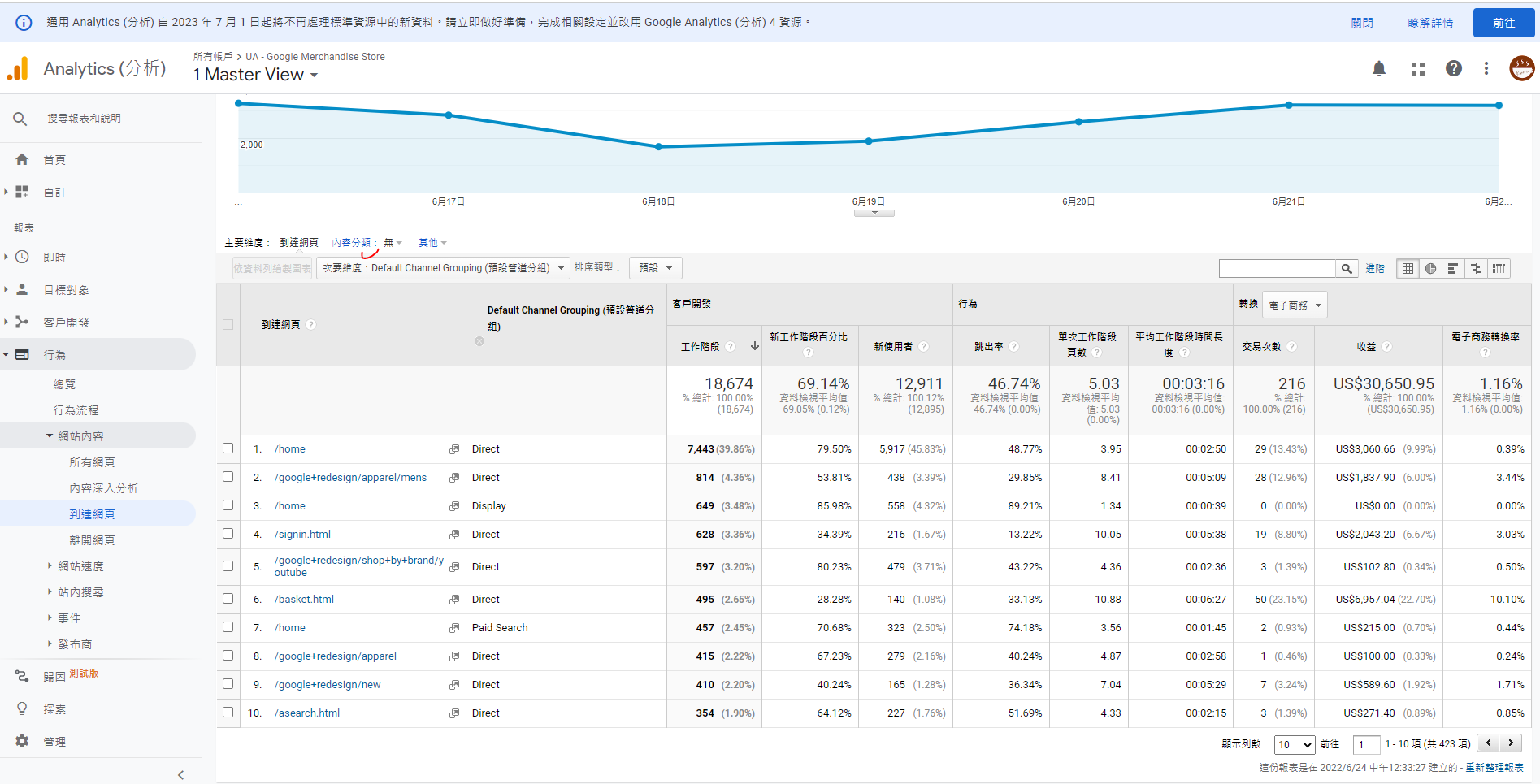
Task: Focus the table search input field
Action: tap(1278, 268)
